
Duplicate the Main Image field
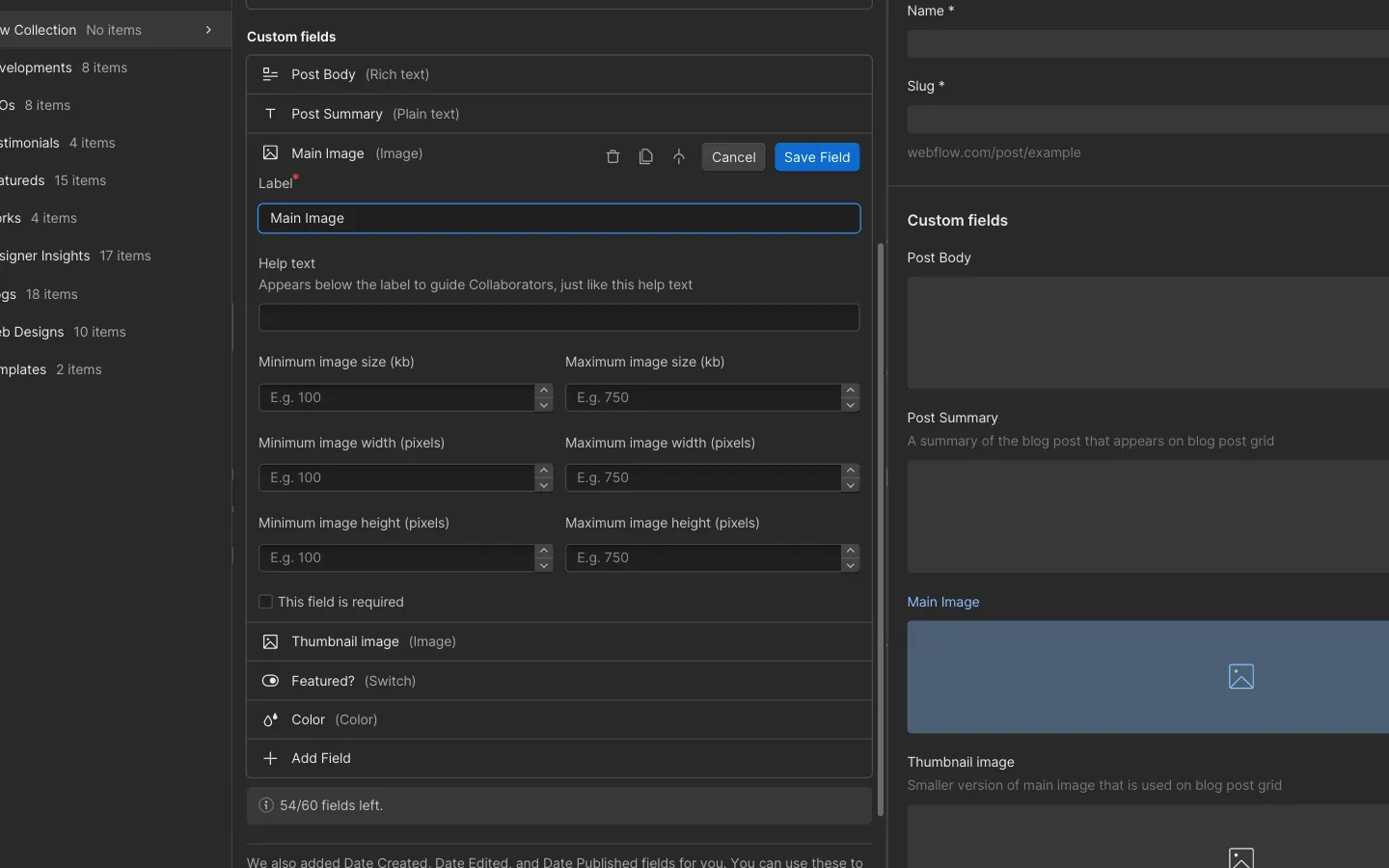(x=646, y=157)
